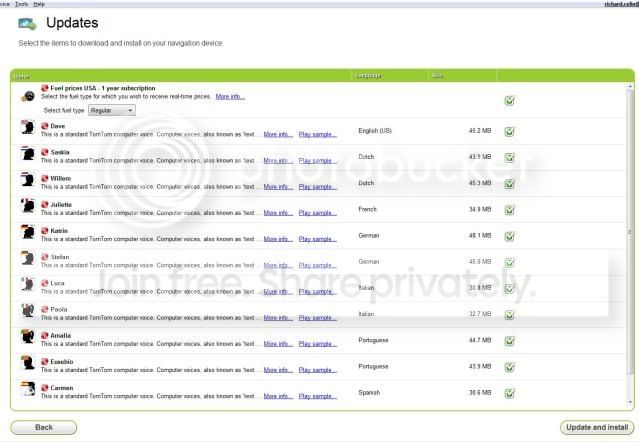Click the red badge beside Paolo
Screen dimensions: 639x442
(45, 309)
